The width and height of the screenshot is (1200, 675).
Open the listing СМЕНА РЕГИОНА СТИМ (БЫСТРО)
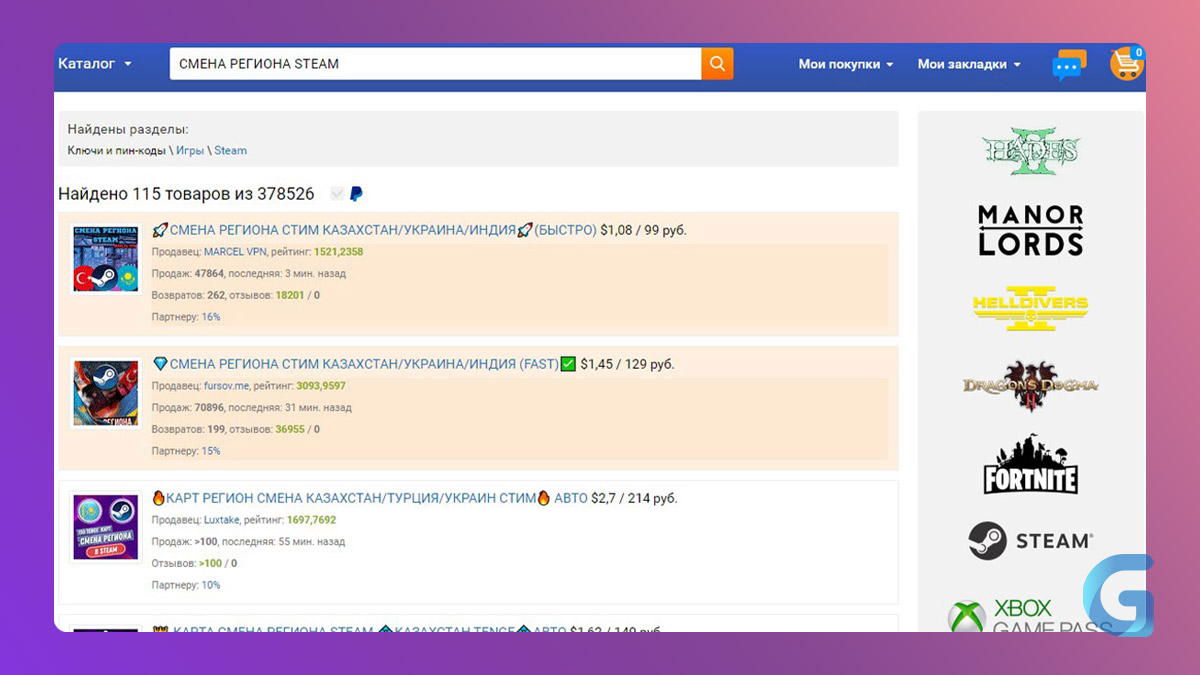click(x=374, y=230)
